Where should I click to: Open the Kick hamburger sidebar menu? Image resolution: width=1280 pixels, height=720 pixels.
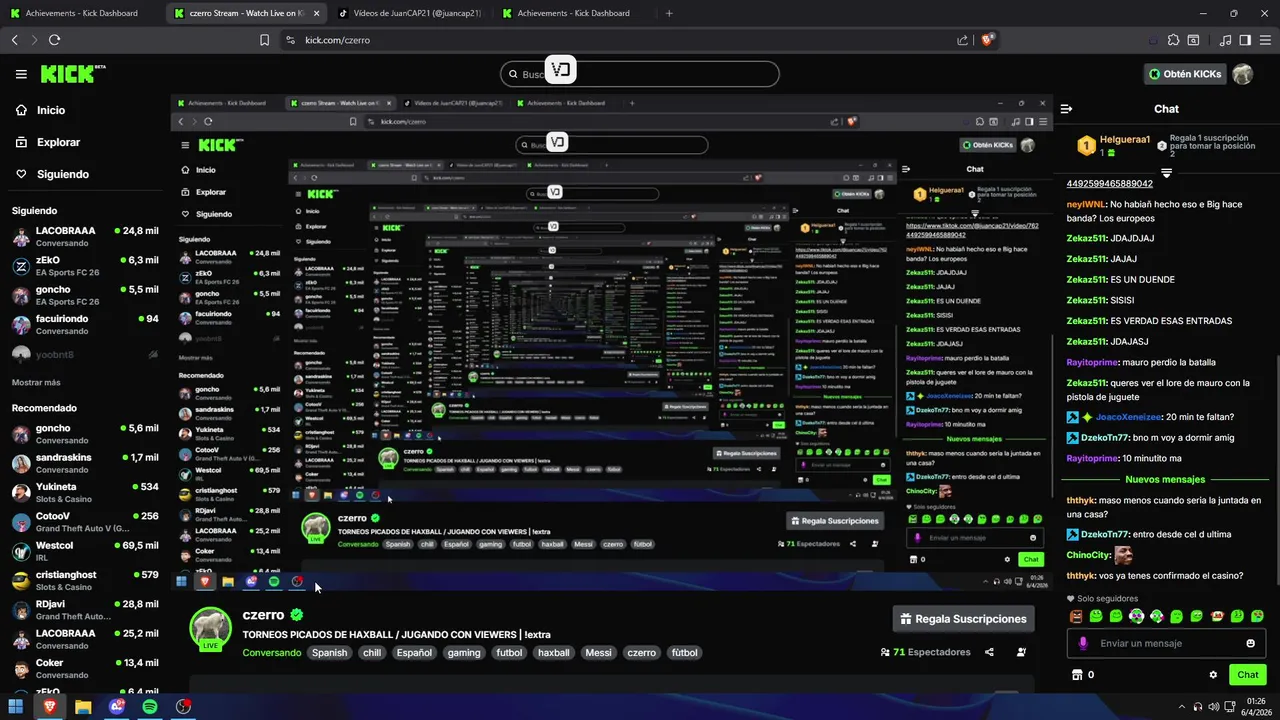(x=21, y=74)
